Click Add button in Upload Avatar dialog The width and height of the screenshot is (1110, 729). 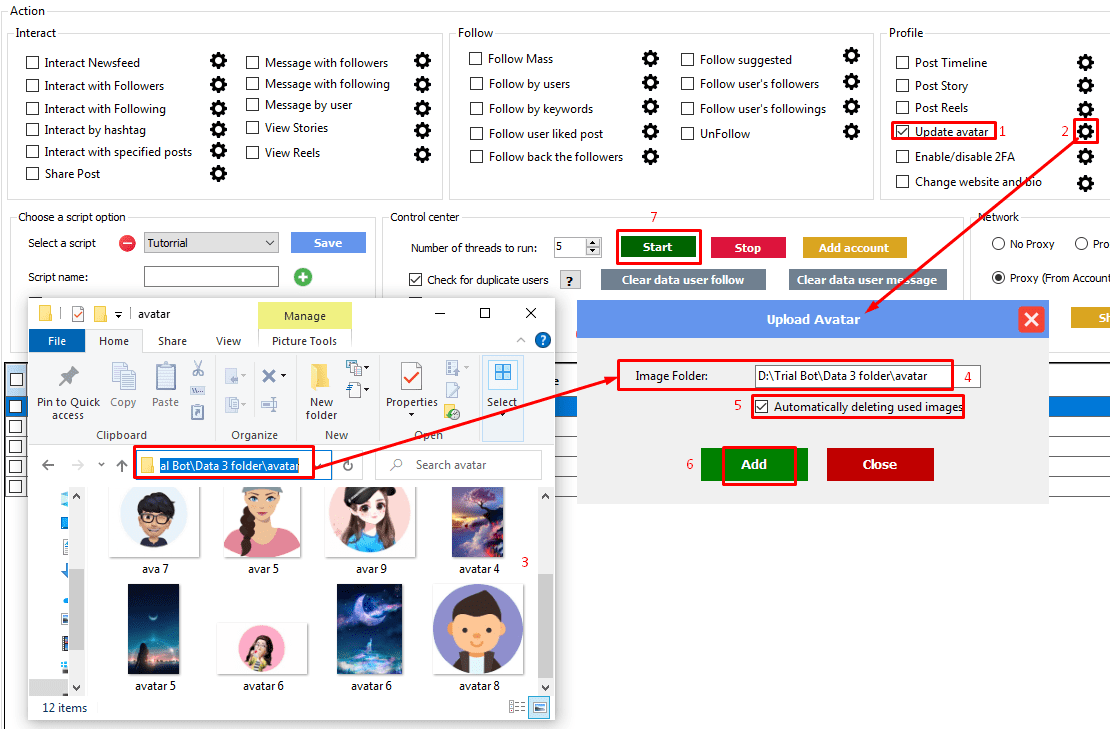pos(754,464)
